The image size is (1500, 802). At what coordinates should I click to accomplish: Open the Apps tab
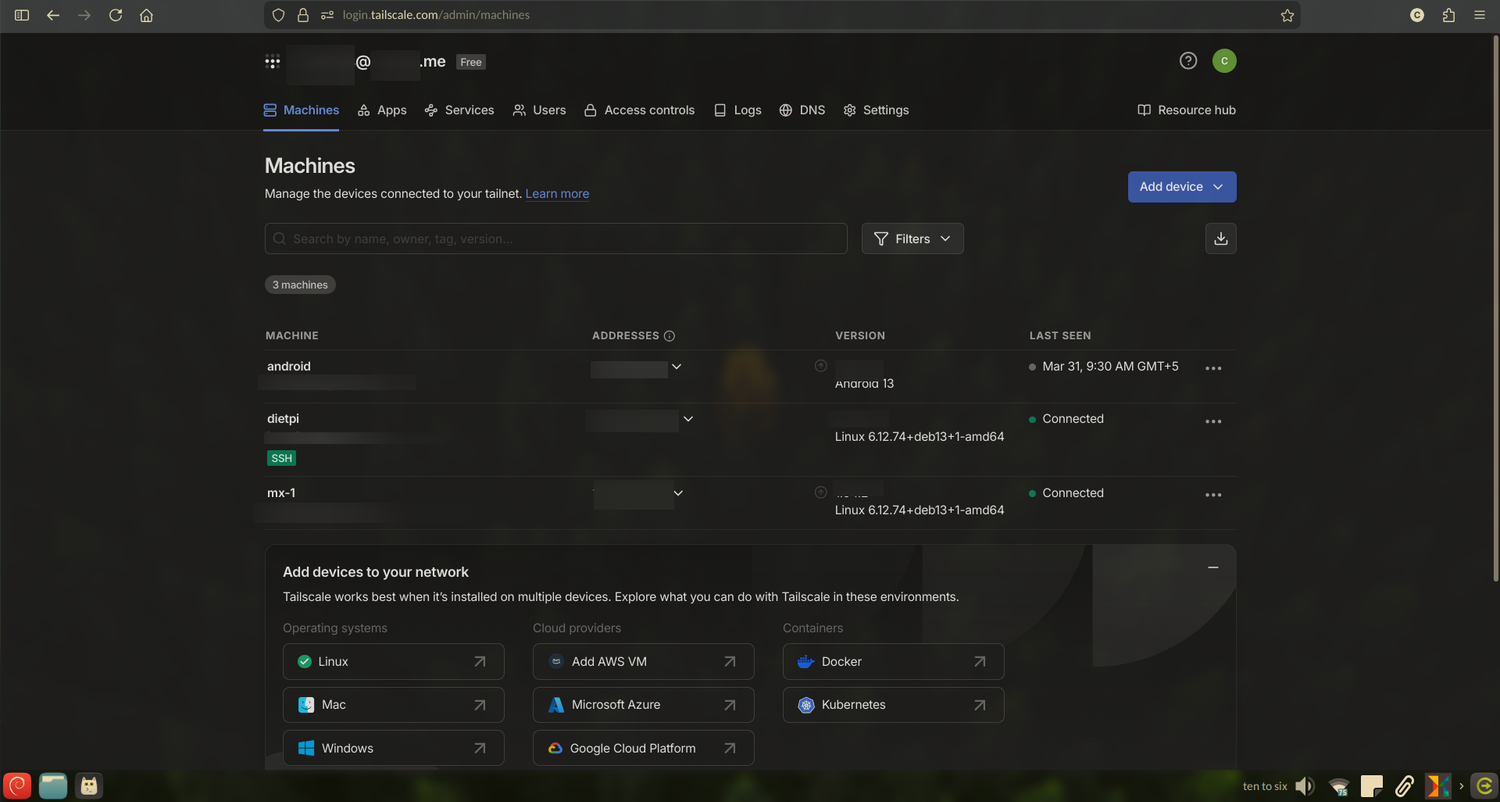(x=382, y=110)
